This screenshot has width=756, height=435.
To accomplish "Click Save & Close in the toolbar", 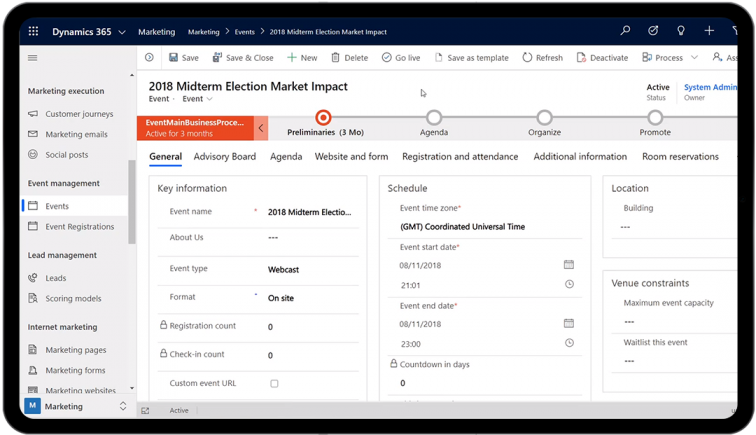I will click(x=241, y=58).
